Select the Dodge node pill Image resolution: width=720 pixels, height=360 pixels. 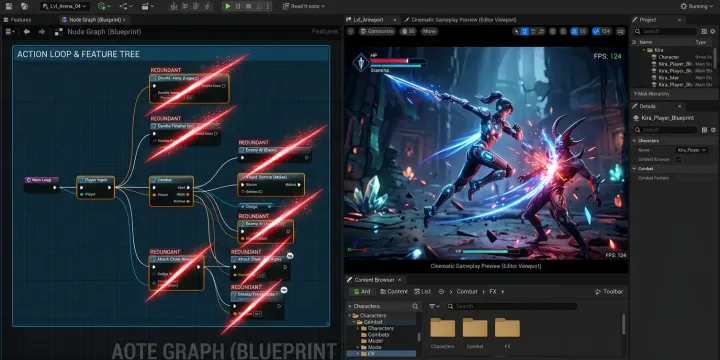[256, 207]
